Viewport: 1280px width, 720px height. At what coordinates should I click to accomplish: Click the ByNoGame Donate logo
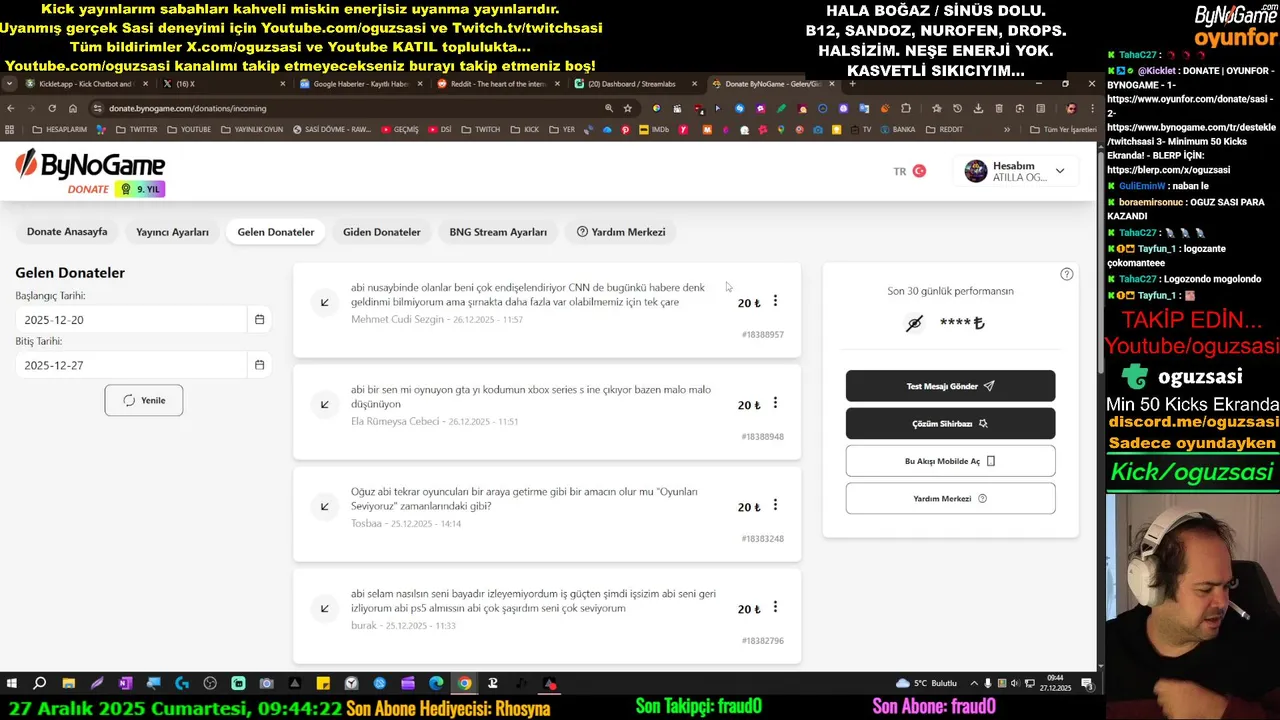coord(90,172)
